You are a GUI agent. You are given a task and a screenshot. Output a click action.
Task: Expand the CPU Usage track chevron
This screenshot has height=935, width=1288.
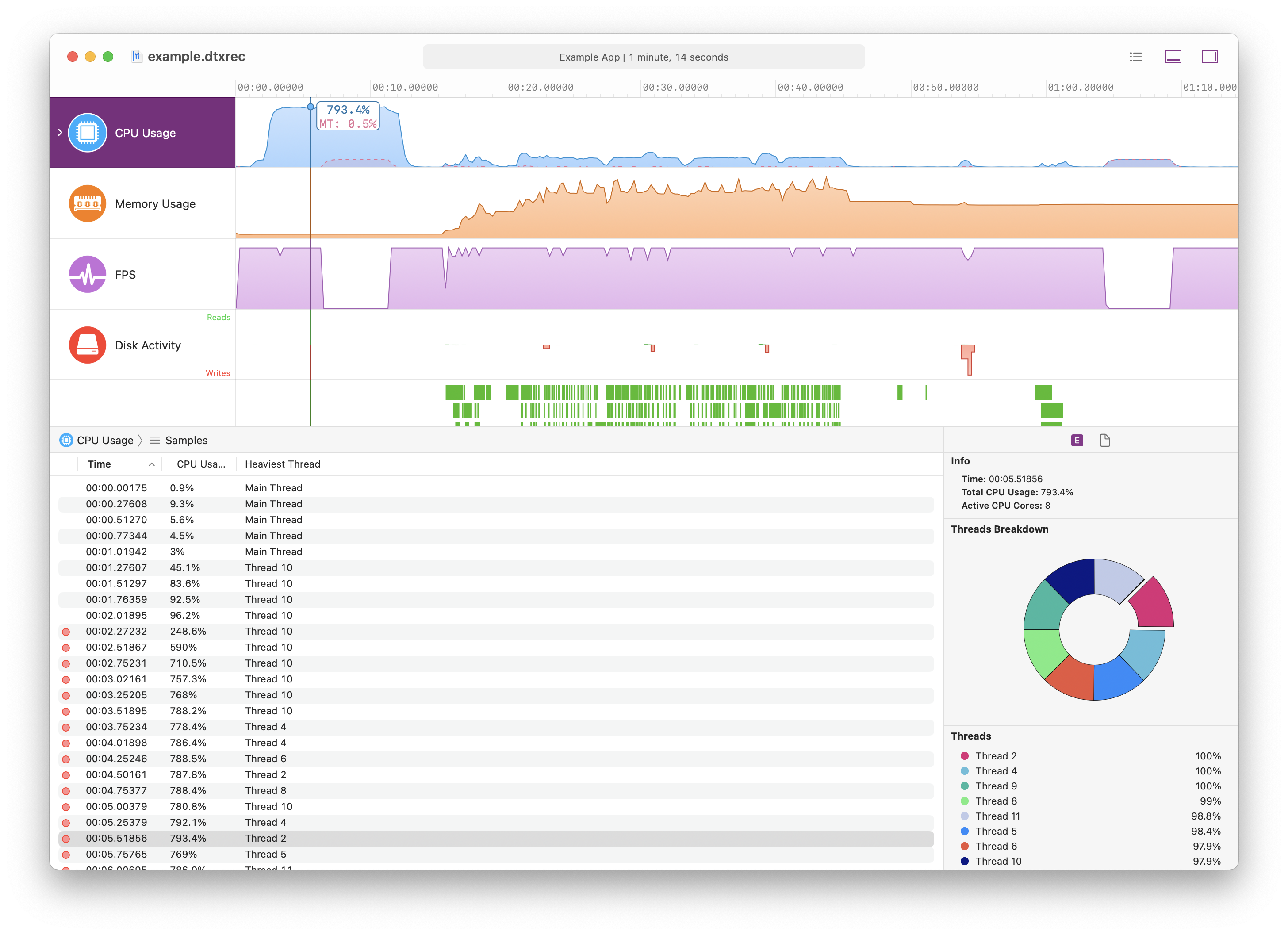tap(60, 132)
